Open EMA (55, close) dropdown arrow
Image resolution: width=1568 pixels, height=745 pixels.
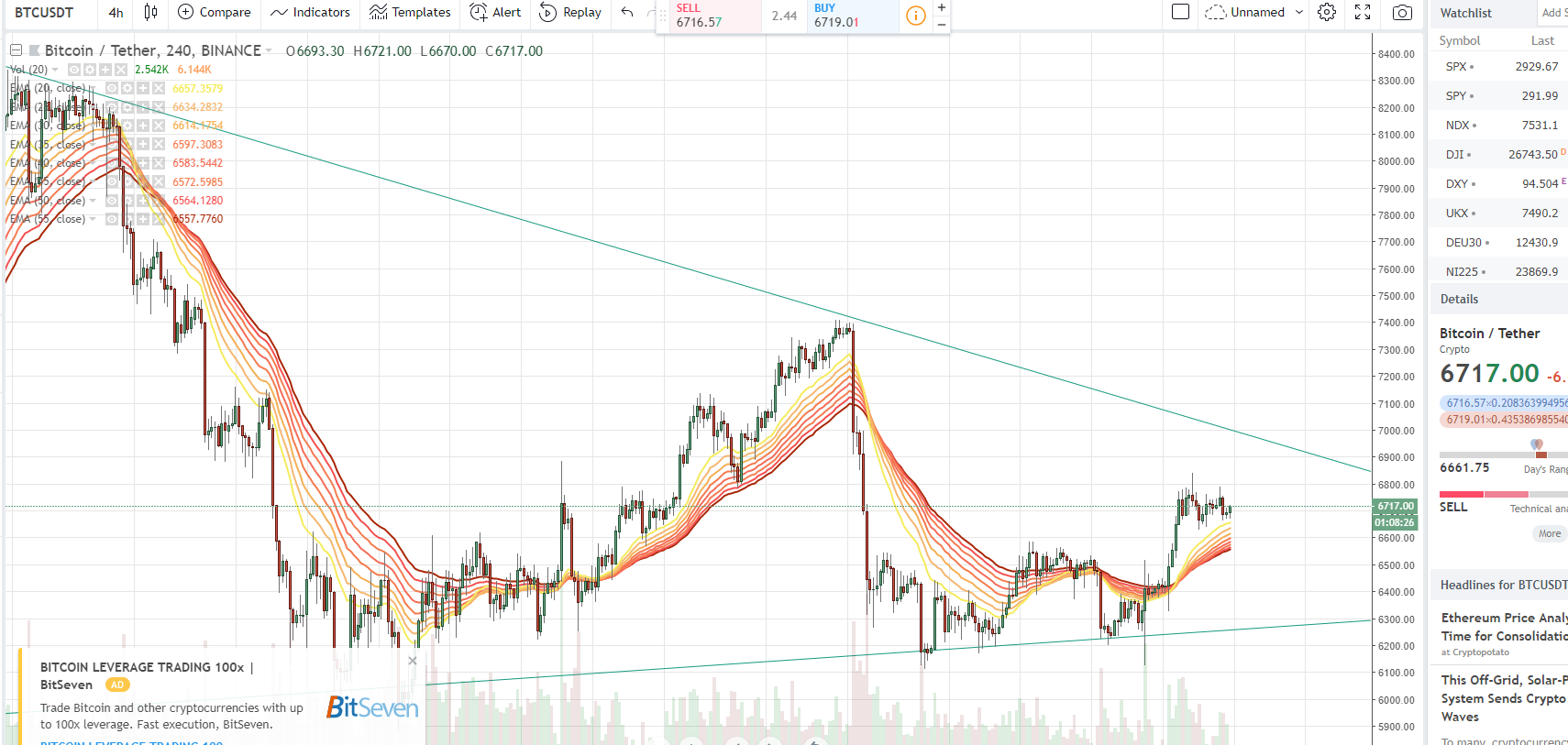(x=93, y=219)
